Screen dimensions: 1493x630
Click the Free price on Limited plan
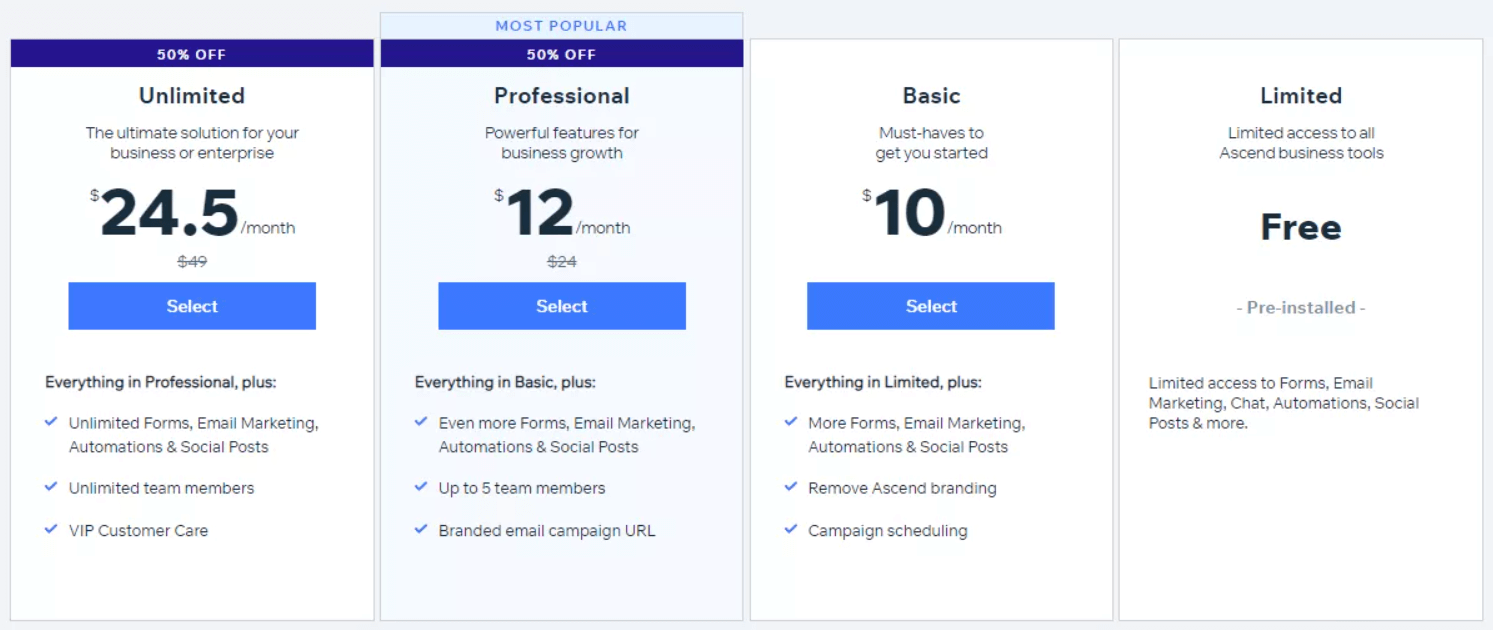point(1300,227)
